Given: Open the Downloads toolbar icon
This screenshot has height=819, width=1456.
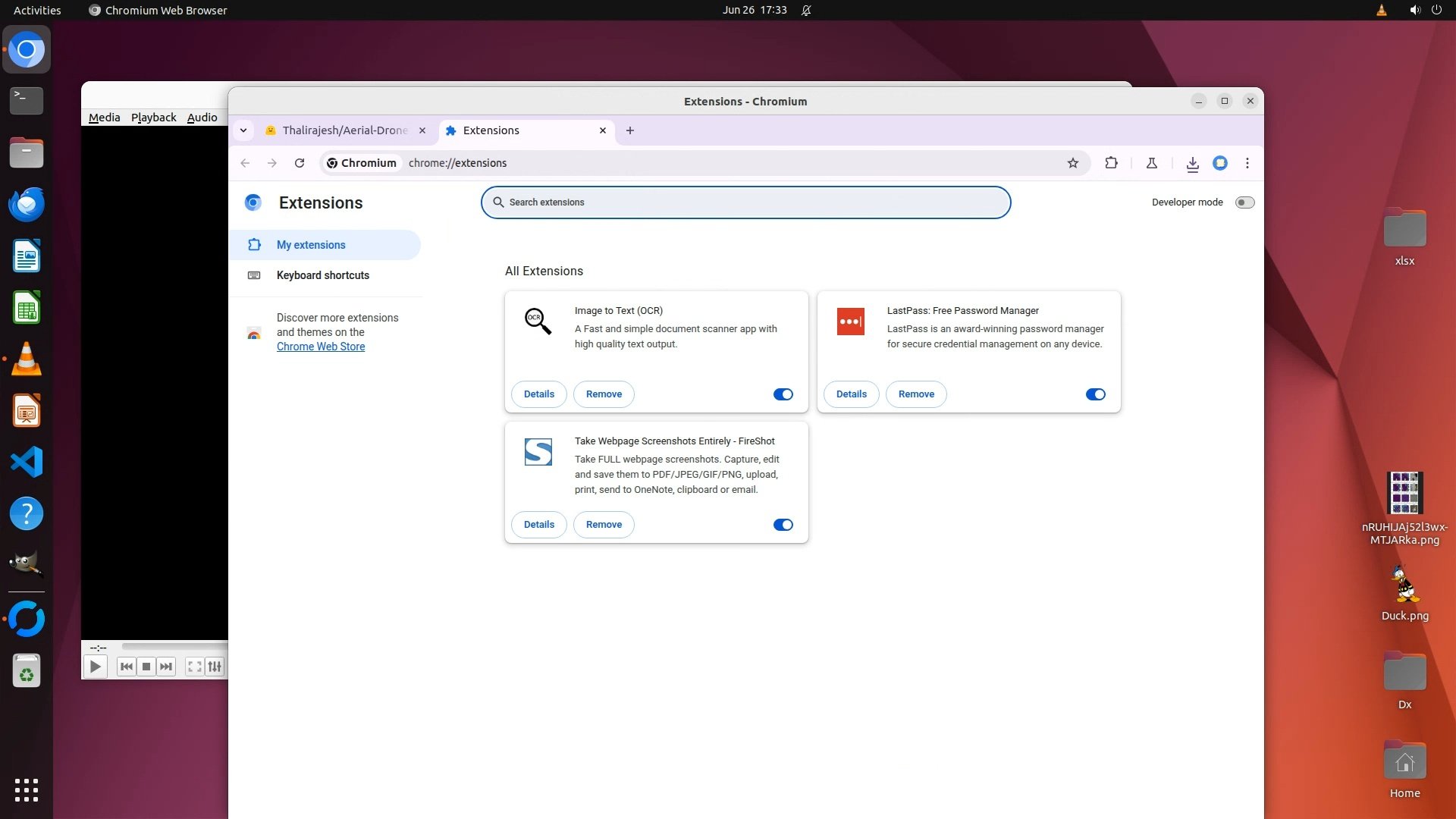Looking at the screenshot, I should coord(1192,163).
